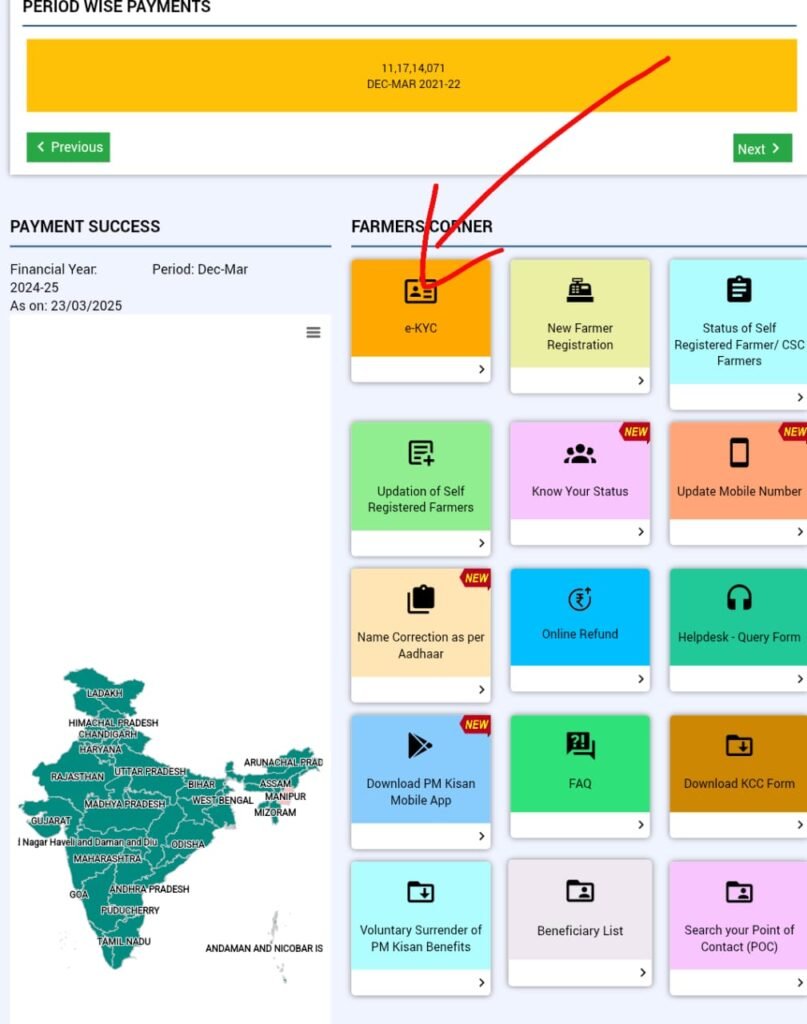The image size is (807, 1024).
Task: Click the Know Your Status people icon
Action: click(580, 453)
